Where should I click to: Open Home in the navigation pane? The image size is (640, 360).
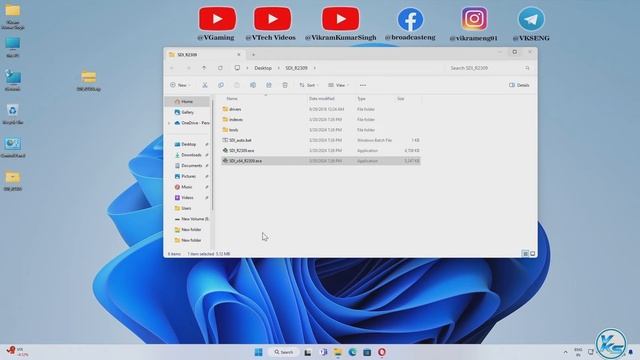pos(187,102)
